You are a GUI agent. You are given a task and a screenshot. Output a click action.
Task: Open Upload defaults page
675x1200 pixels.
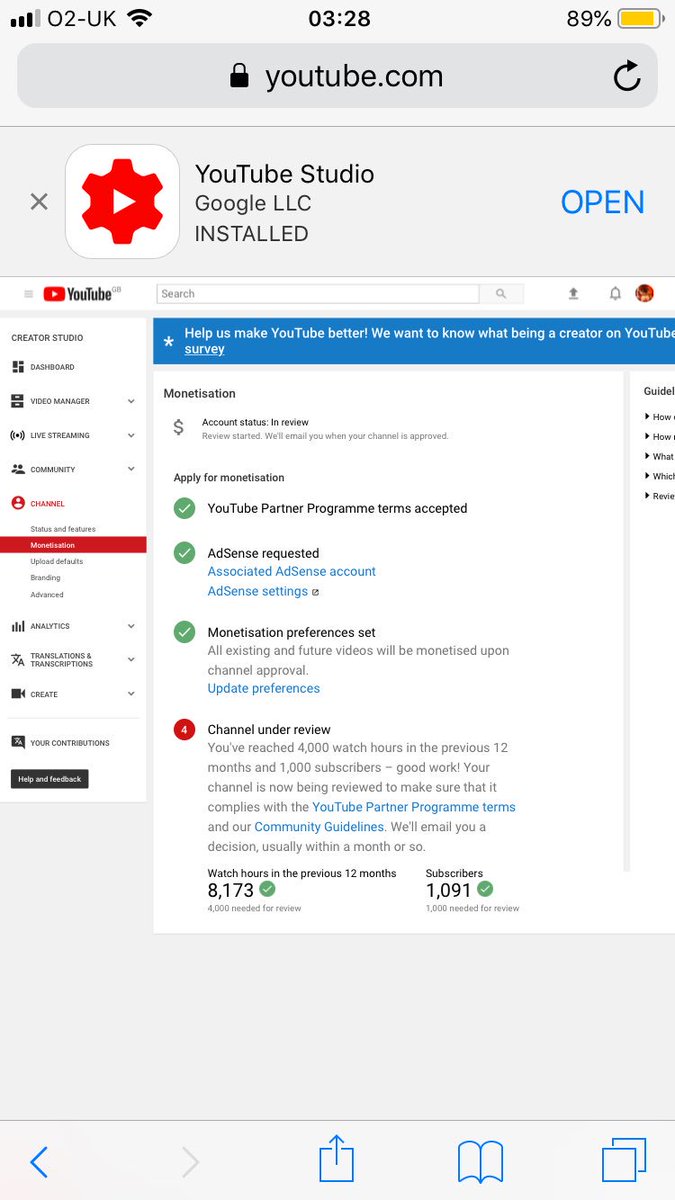pyautogui.click(x=57, y=561)
